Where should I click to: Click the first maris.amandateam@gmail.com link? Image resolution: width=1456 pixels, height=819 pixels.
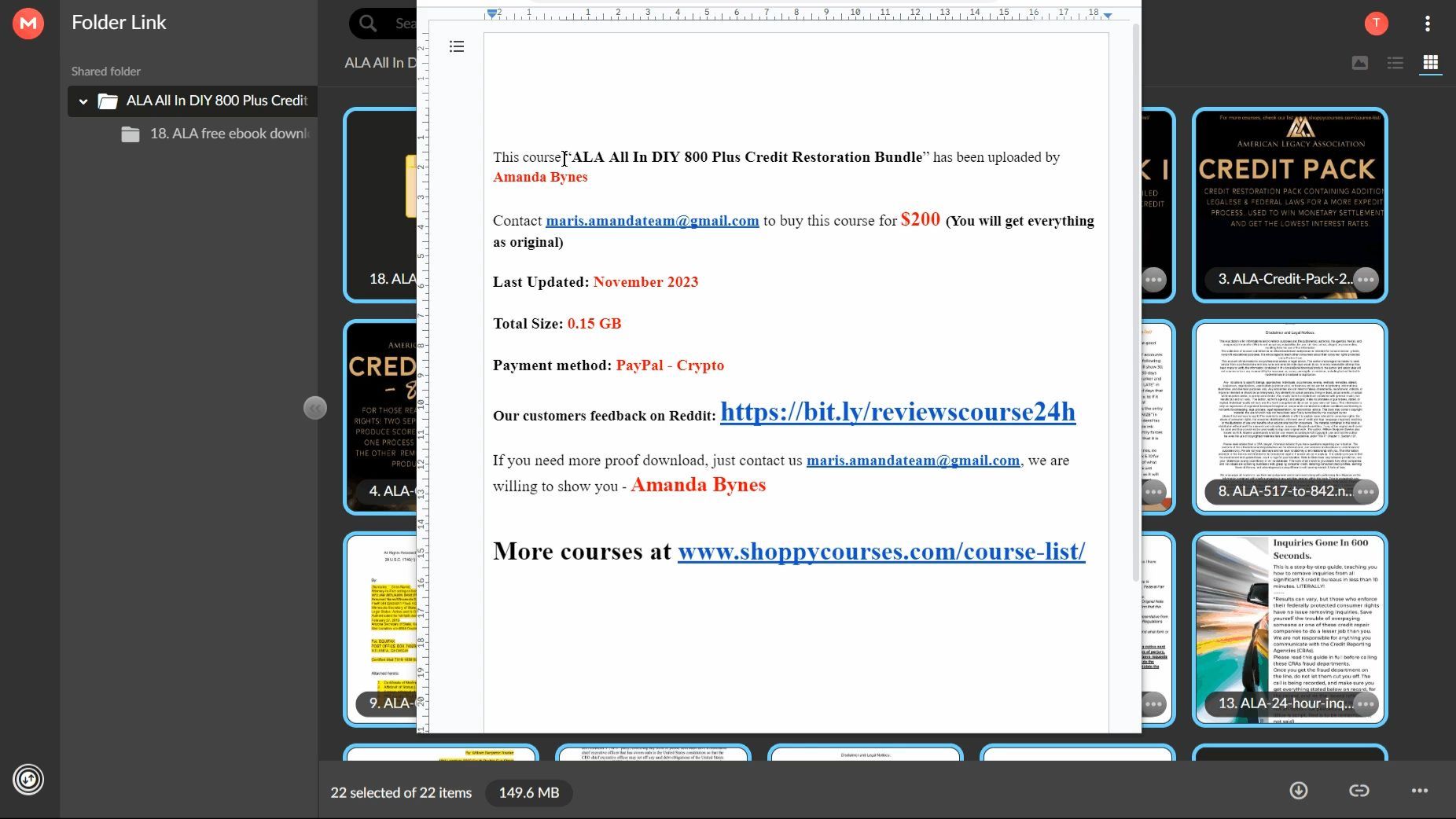pyautogui.click(x=653, y=221)
